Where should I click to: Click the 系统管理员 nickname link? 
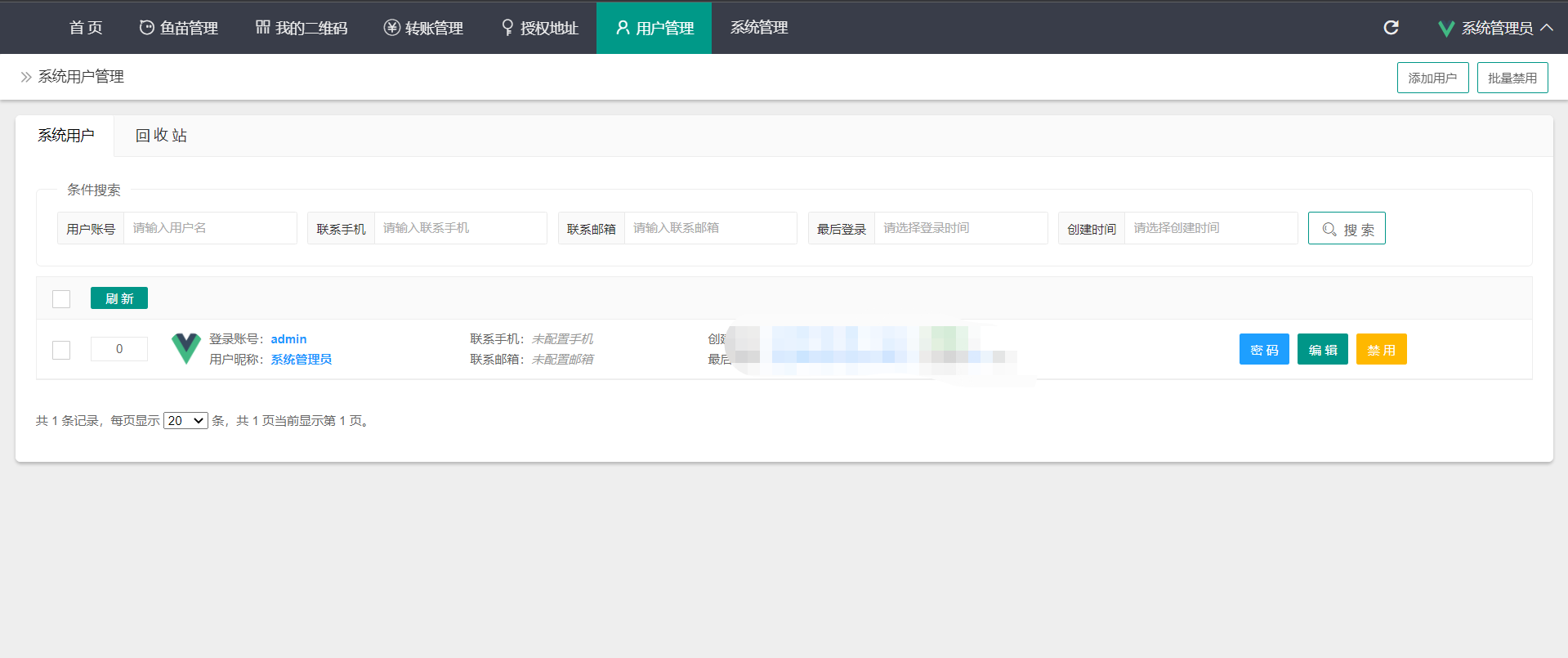[301, 360]
